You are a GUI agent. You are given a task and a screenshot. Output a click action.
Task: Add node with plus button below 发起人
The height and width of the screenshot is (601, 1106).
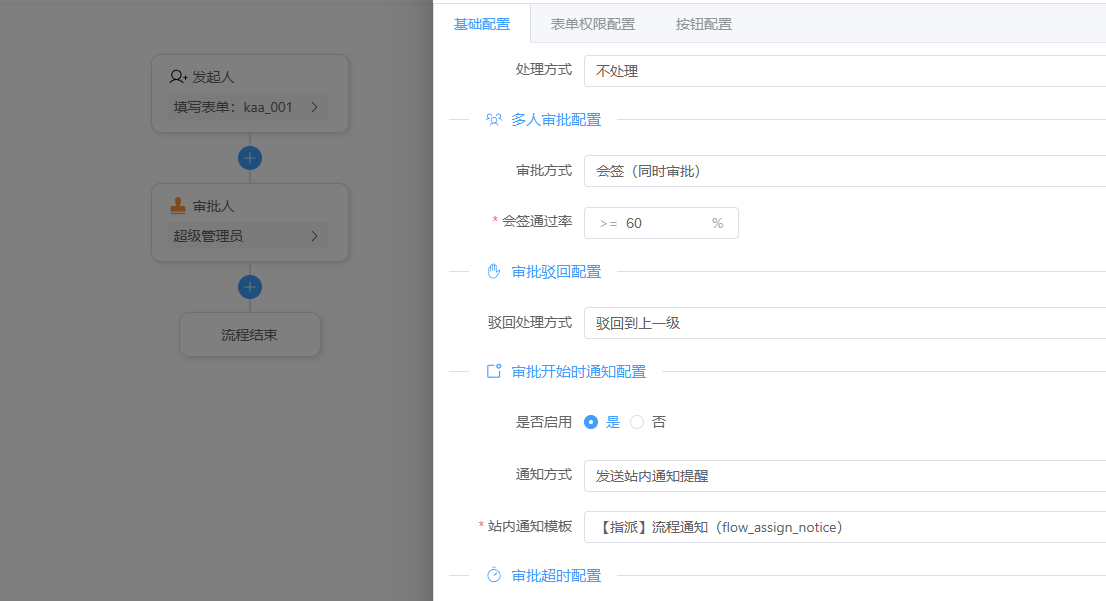tap(250, 158)
